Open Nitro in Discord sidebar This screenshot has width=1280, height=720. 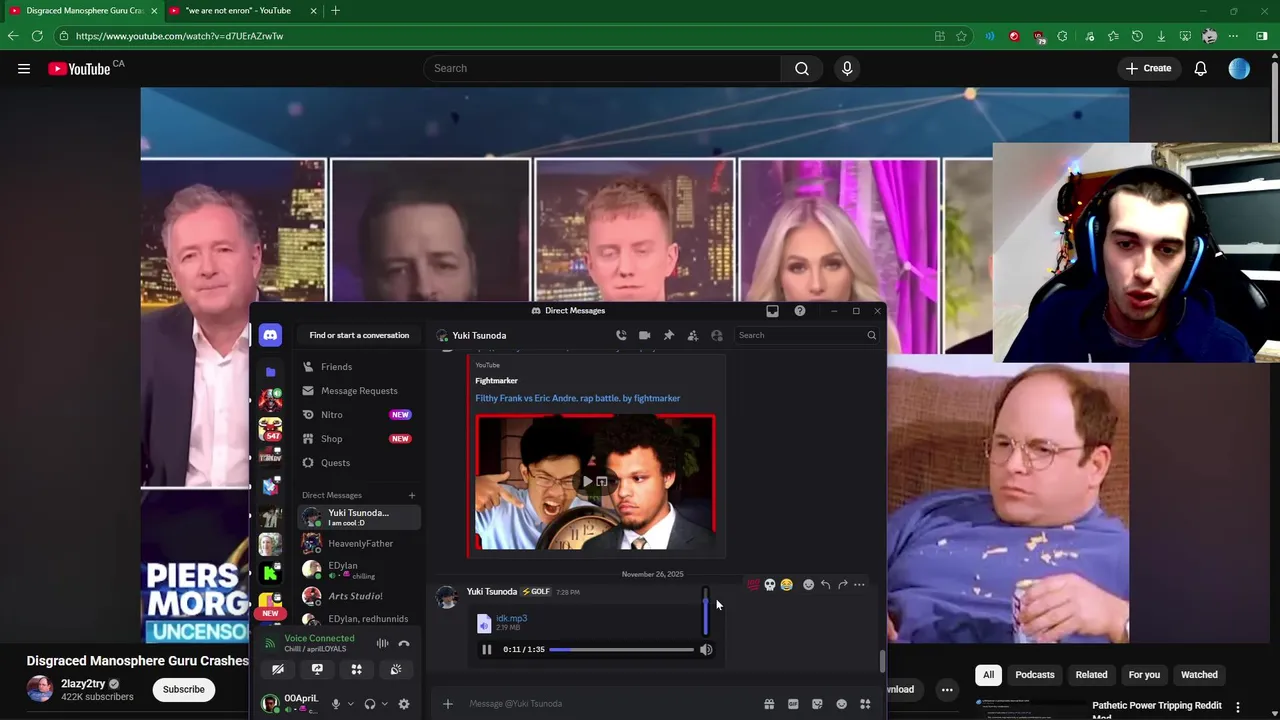[x=359, y=415]
